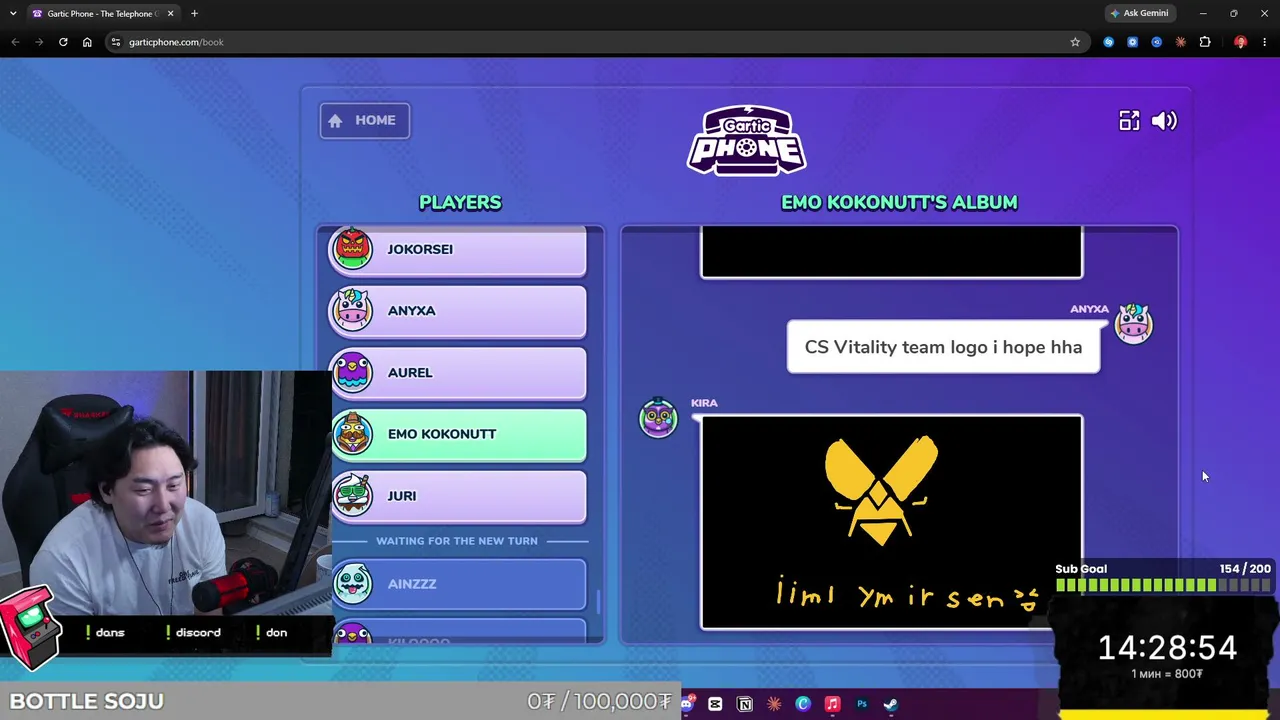Click the Ask Gemini button
This screenshot has height=720, width=1280.
pos(1139,14)
